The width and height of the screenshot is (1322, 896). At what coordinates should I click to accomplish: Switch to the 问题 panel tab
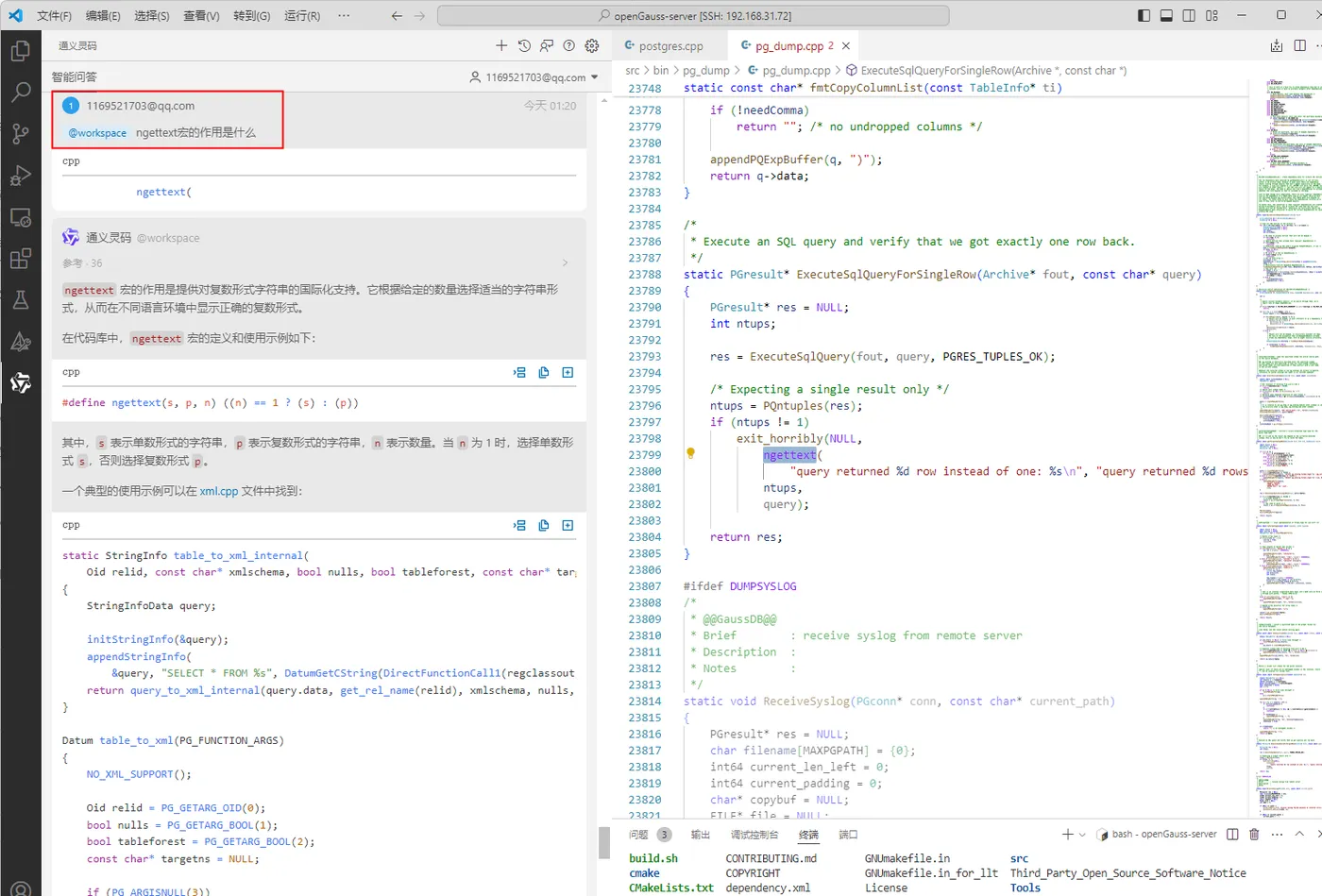tap(650, 835)
